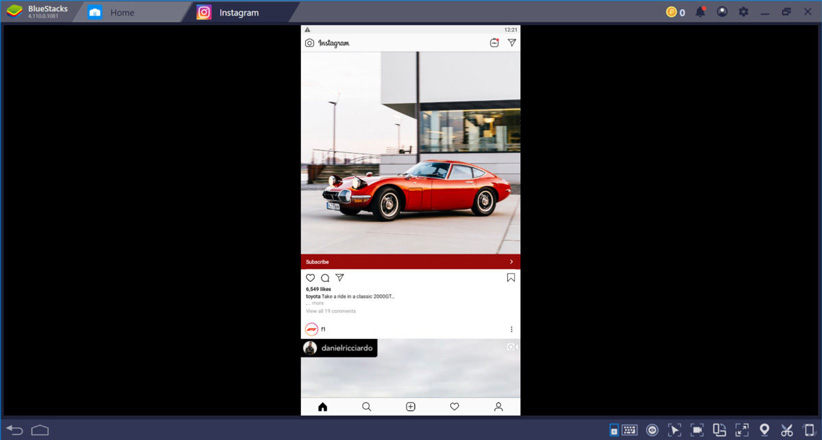
Task: Tap the red Toyota car photo
Action: [418, 190]
